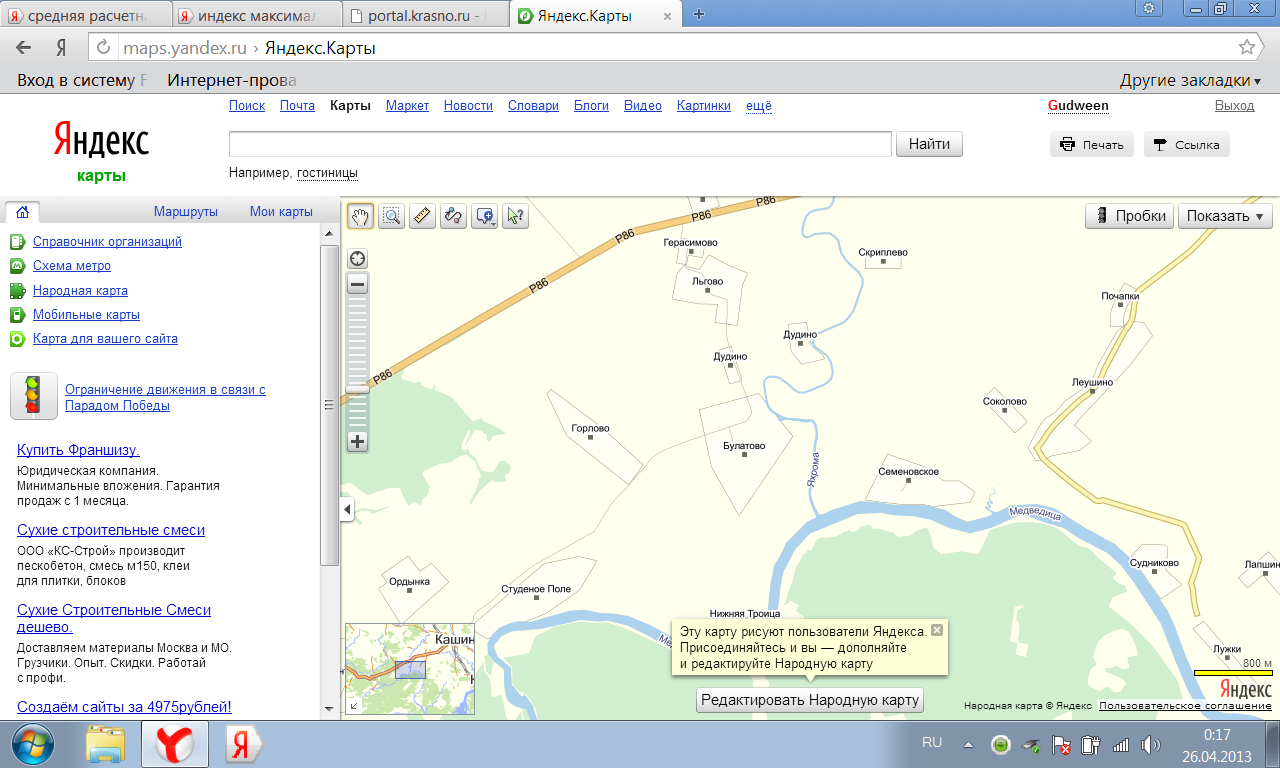This screenshot has width=1280, height=768.
Task: Open the Картинки service link
Action: point(704,106)
